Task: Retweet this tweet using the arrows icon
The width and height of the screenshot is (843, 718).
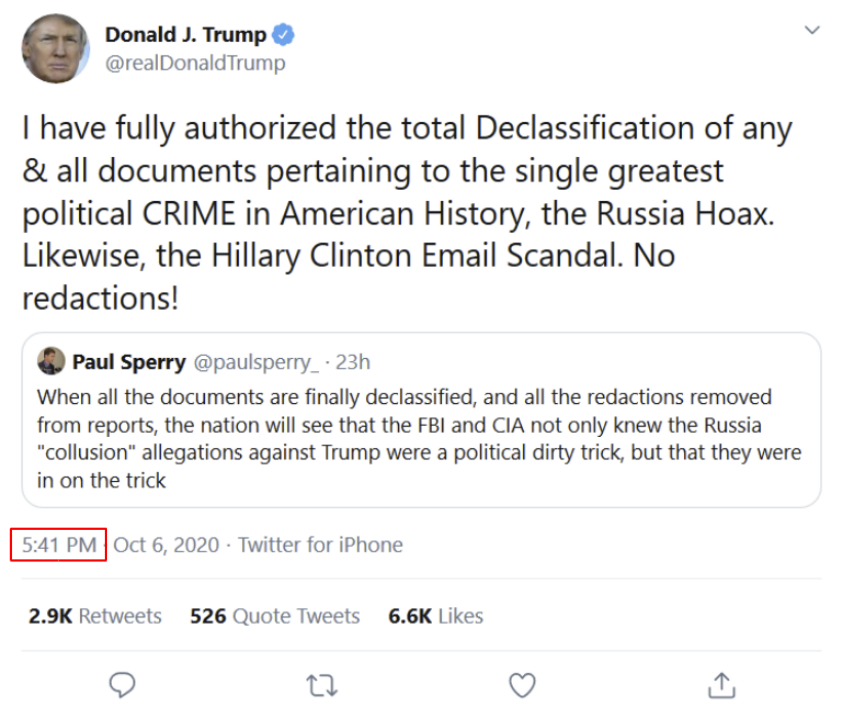Action: coord(321,685)
